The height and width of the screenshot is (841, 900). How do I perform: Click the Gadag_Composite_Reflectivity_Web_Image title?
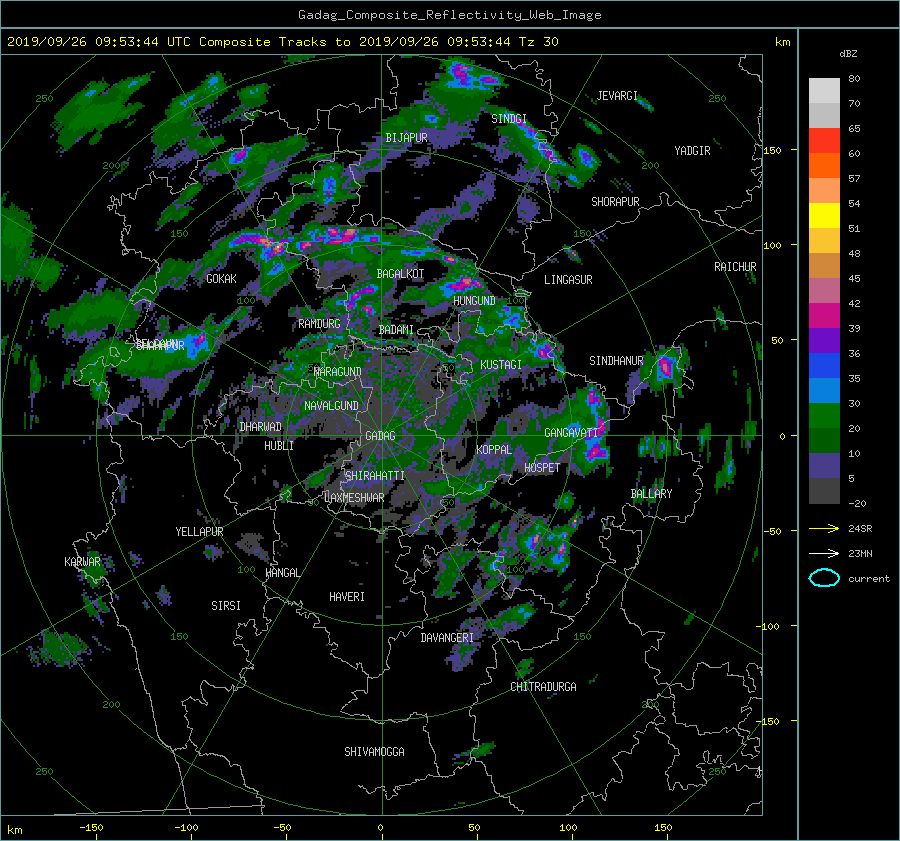[449, 15]
